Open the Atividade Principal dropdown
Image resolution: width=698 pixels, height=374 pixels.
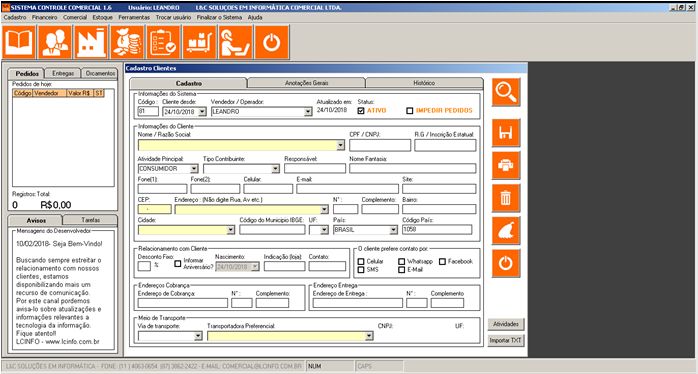194,169
